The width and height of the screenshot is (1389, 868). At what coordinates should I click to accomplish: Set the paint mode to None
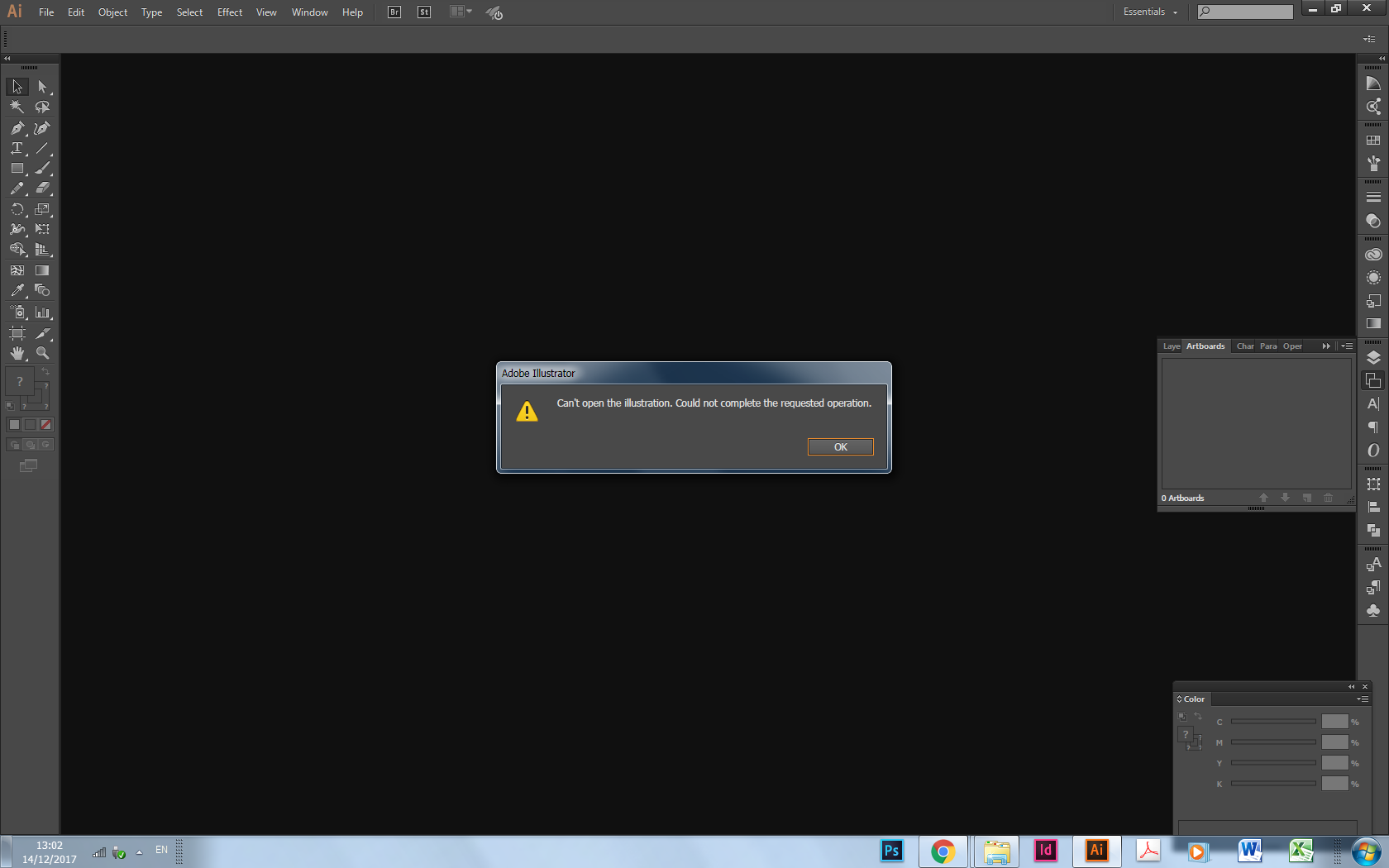(x=46, y=424)
